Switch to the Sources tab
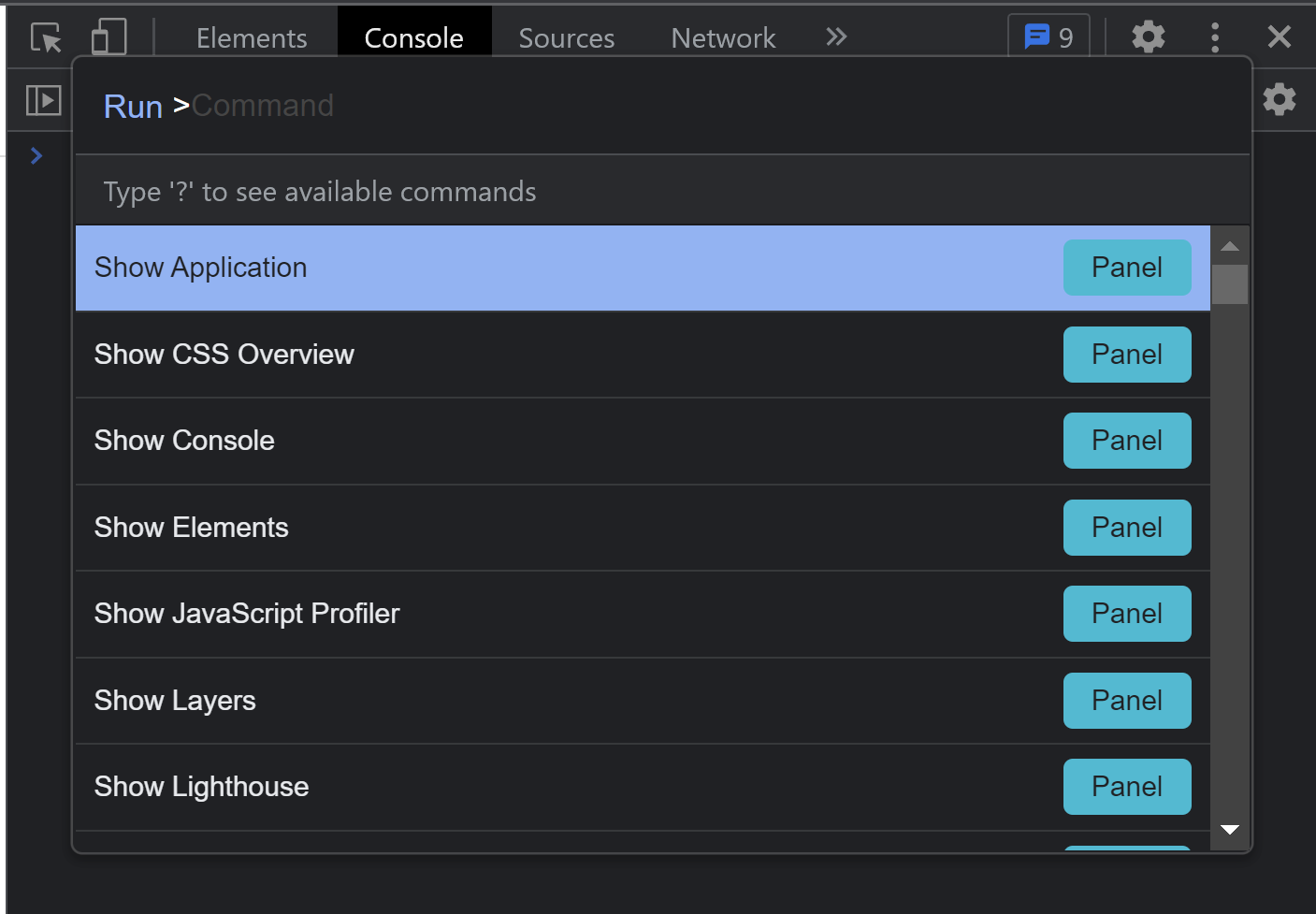The width and height of the screenshot is (1316, 914). tap(566, 37)
